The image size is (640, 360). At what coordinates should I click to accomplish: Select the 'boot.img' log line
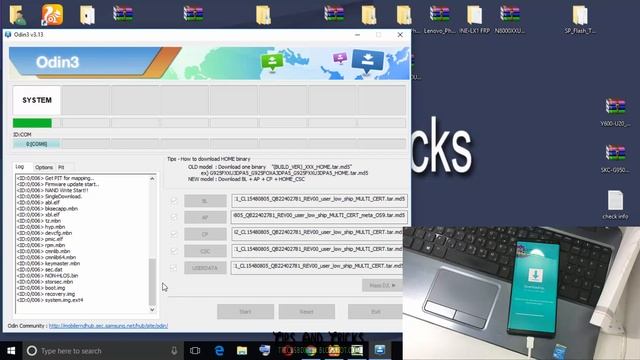point(41,288)
